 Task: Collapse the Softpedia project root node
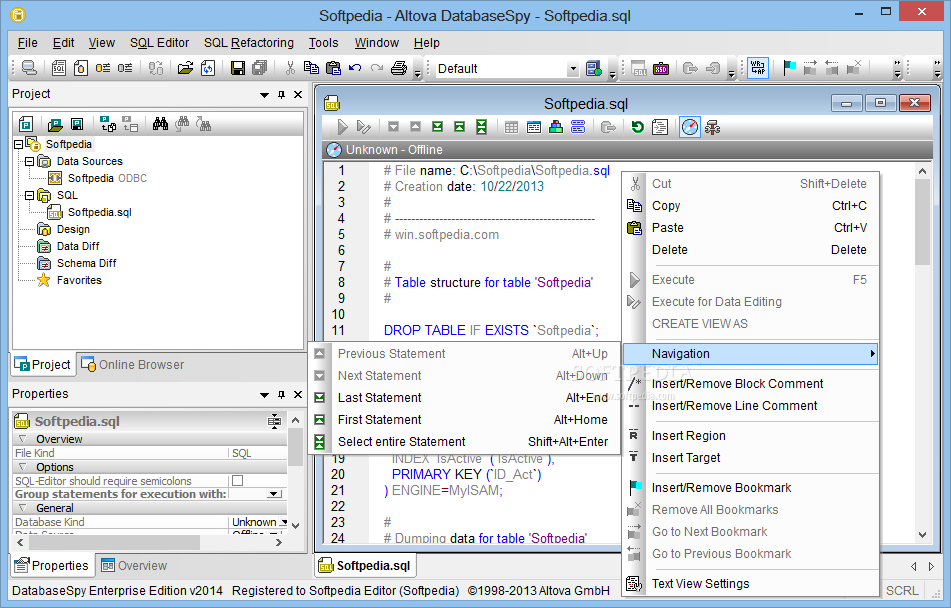(18, 144)
